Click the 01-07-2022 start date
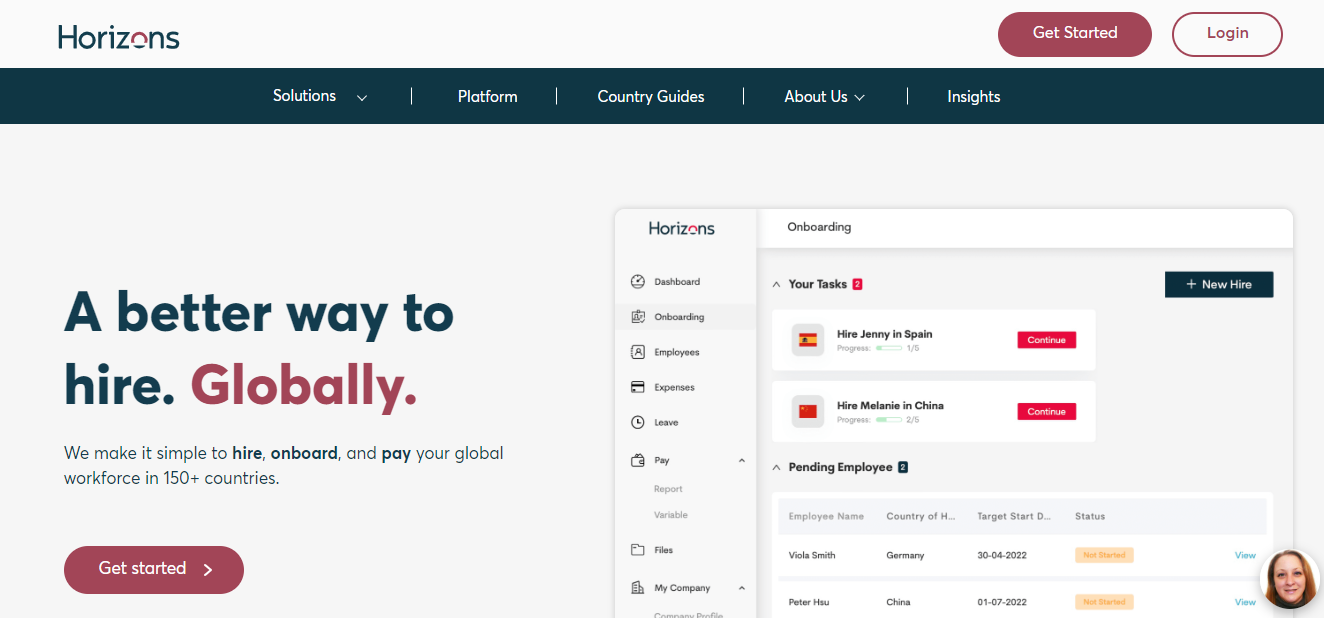The image size is (1324, 618). [x=1003, y=602]
